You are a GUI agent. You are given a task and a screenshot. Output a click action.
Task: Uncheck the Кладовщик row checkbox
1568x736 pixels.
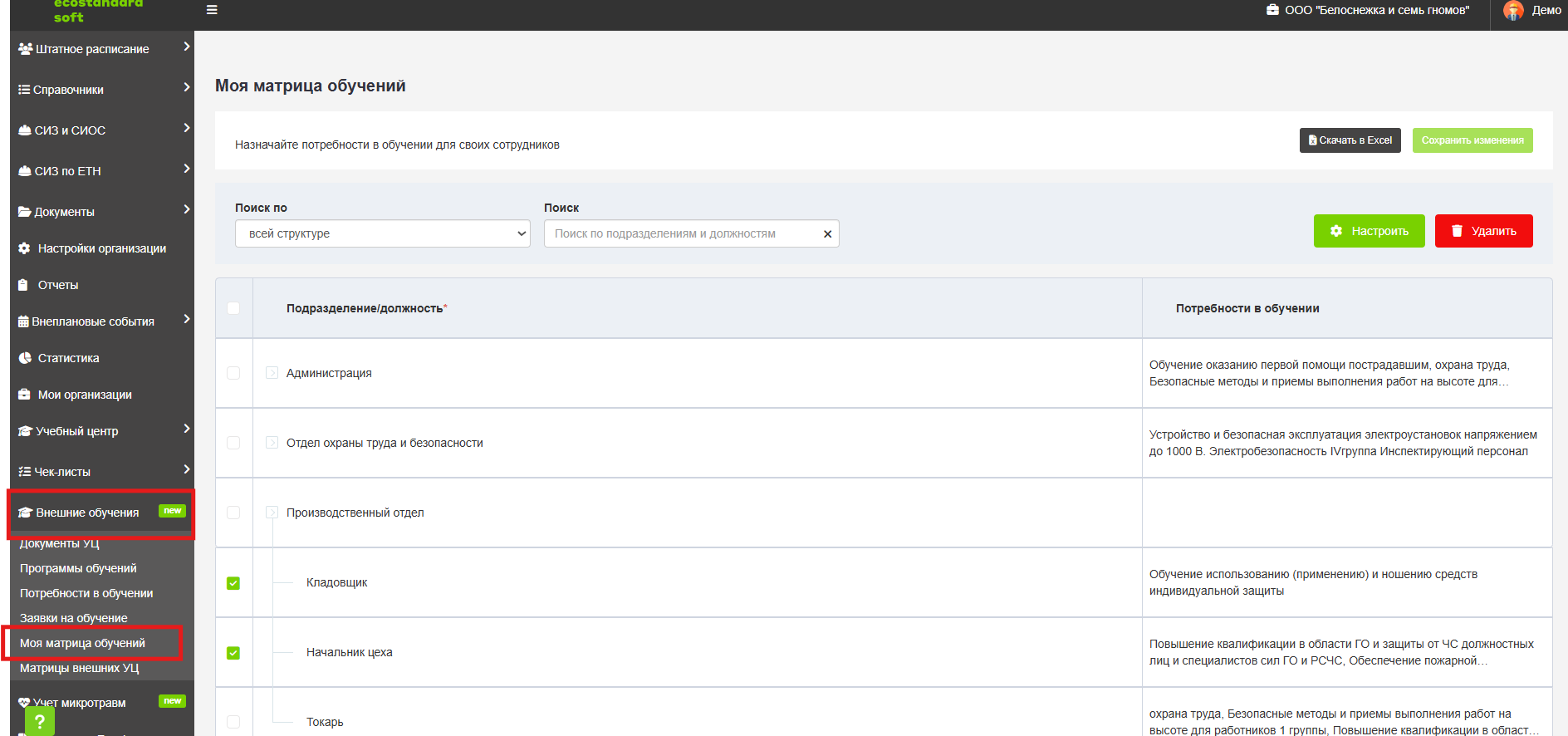click(233, 583)
